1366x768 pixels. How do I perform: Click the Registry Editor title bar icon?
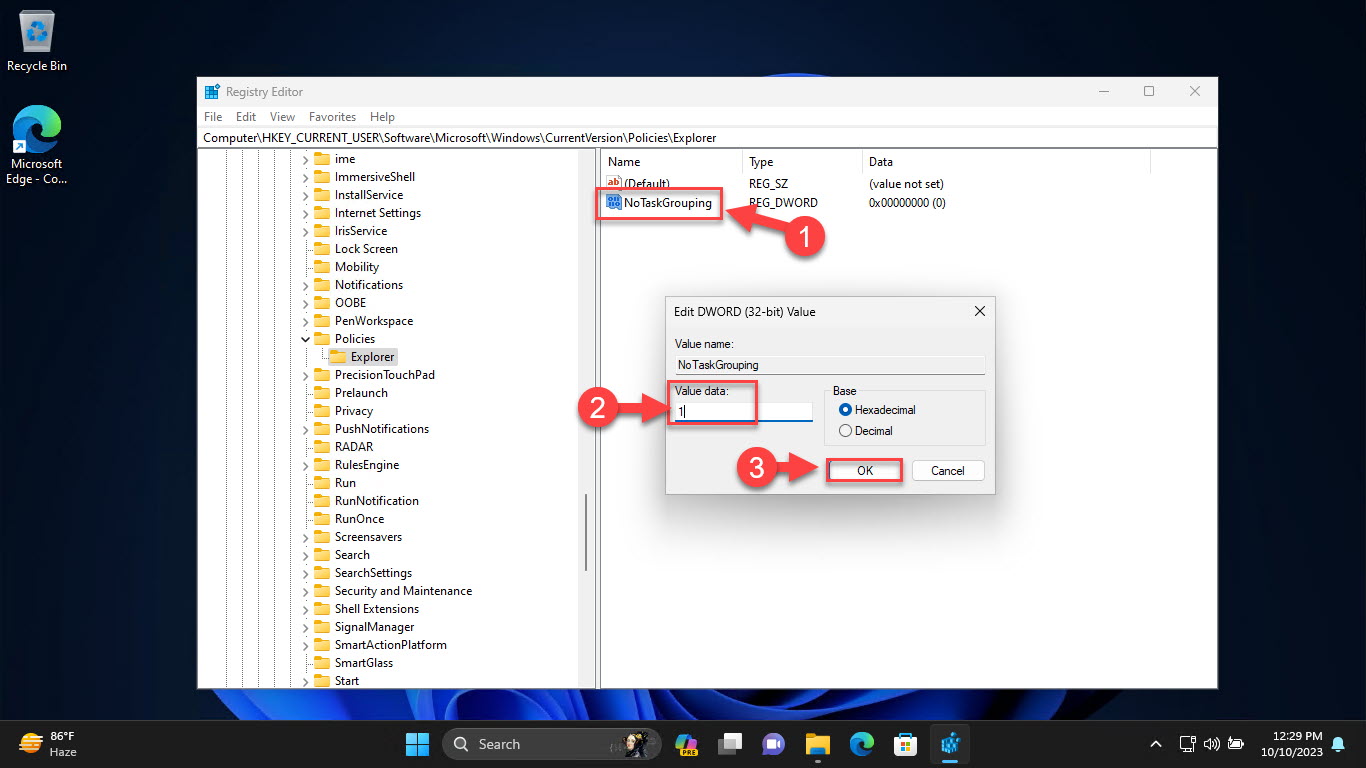click(x=212, y=91)
